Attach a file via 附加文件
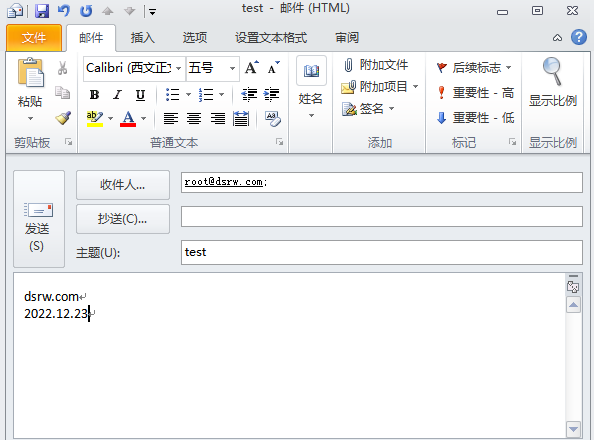The image size is (594, 440). pos(376,65)
